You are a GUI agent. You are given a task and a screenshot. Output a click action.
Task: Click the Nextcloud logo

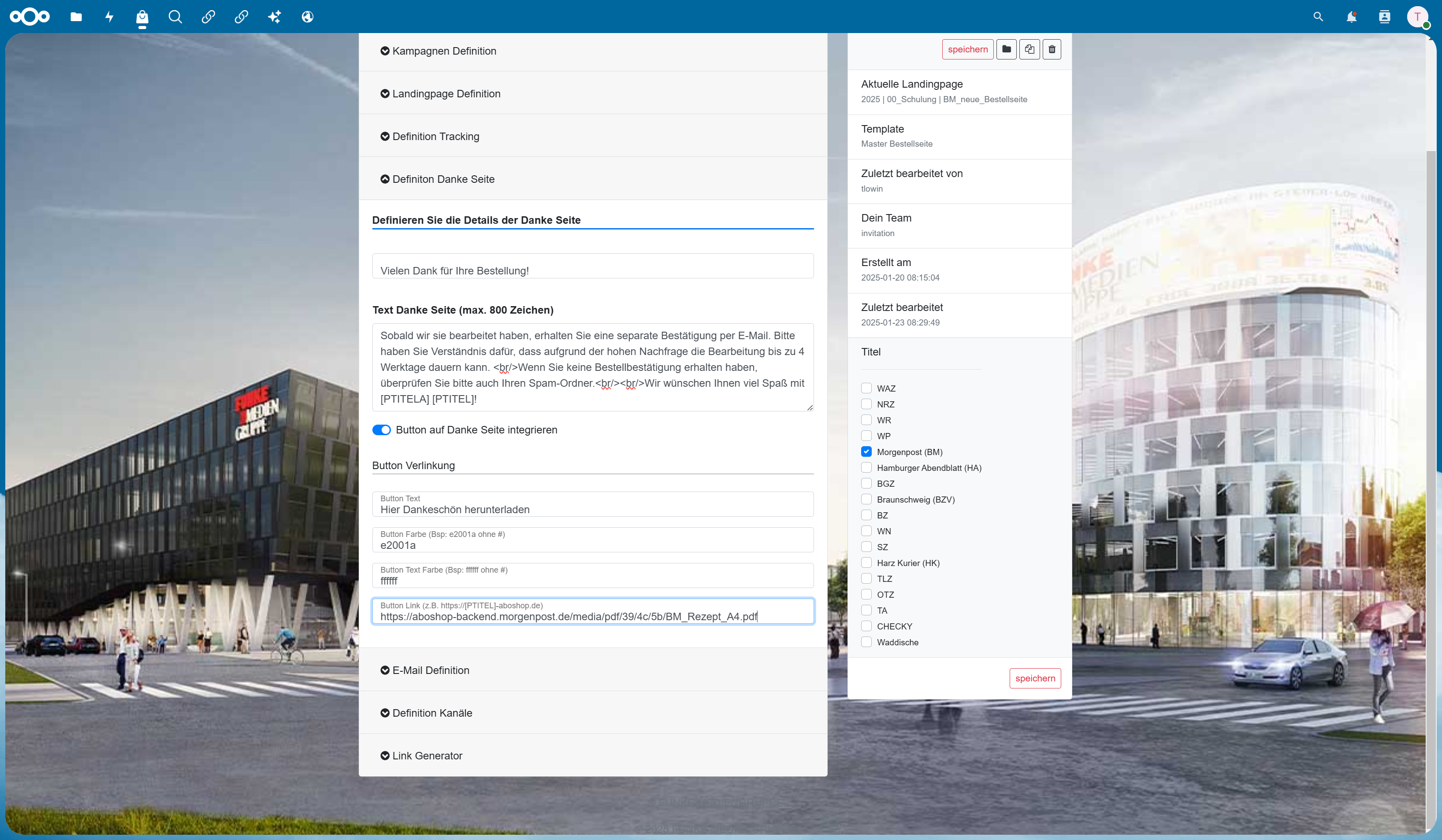(x=30, y=17)
